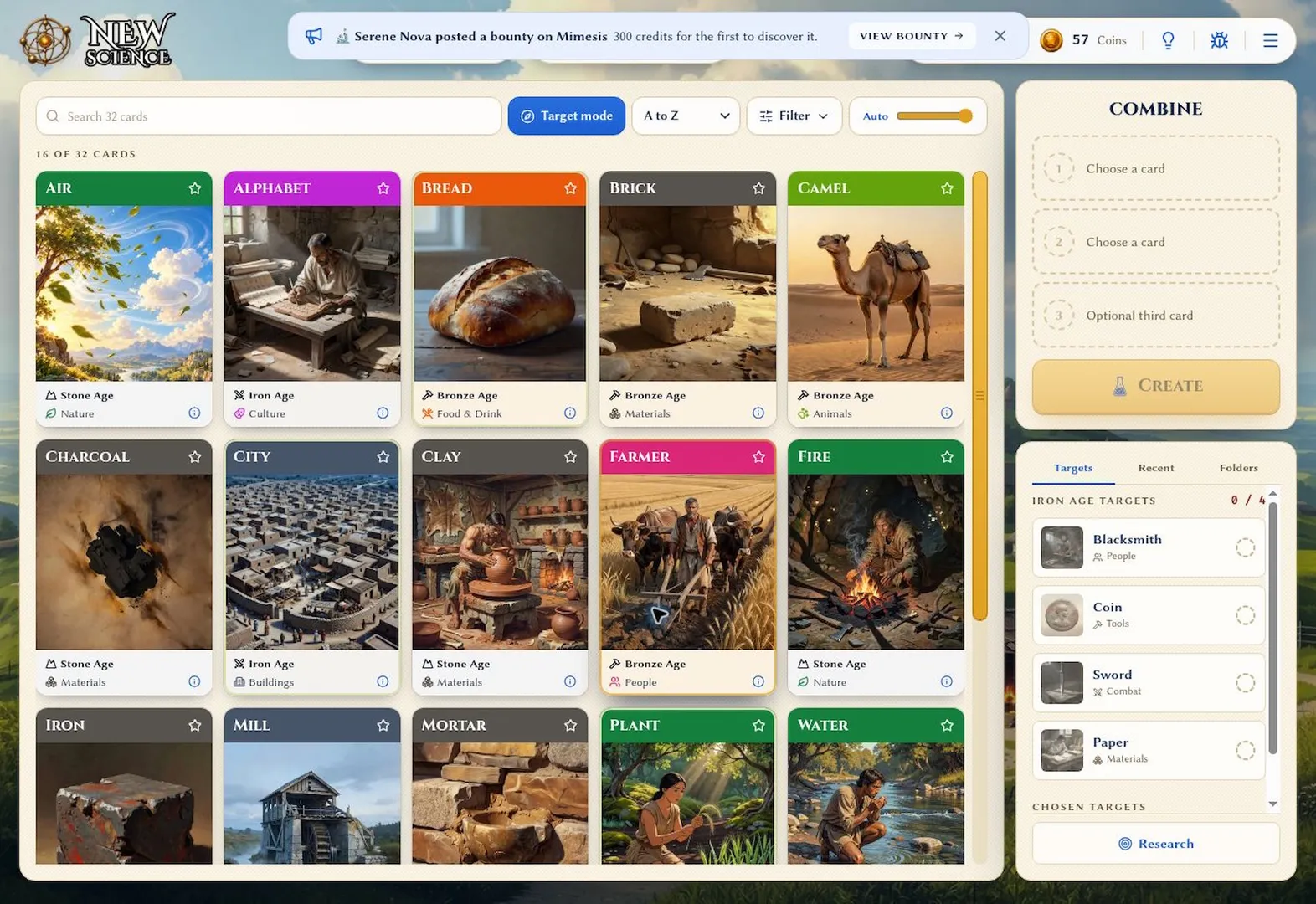
Task: Select the first Choose a card slot
Action: tap(1156, 168)
